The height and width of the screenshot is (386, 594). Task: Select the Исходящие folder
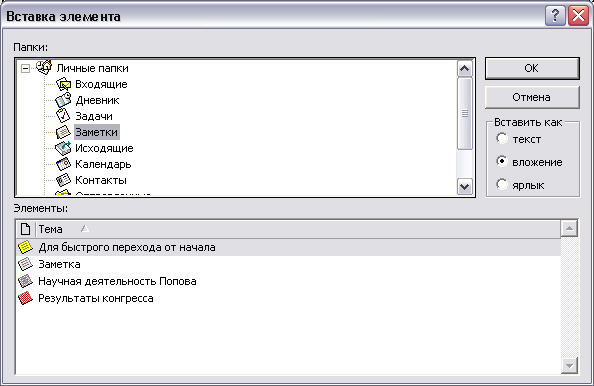click(104, 148)
